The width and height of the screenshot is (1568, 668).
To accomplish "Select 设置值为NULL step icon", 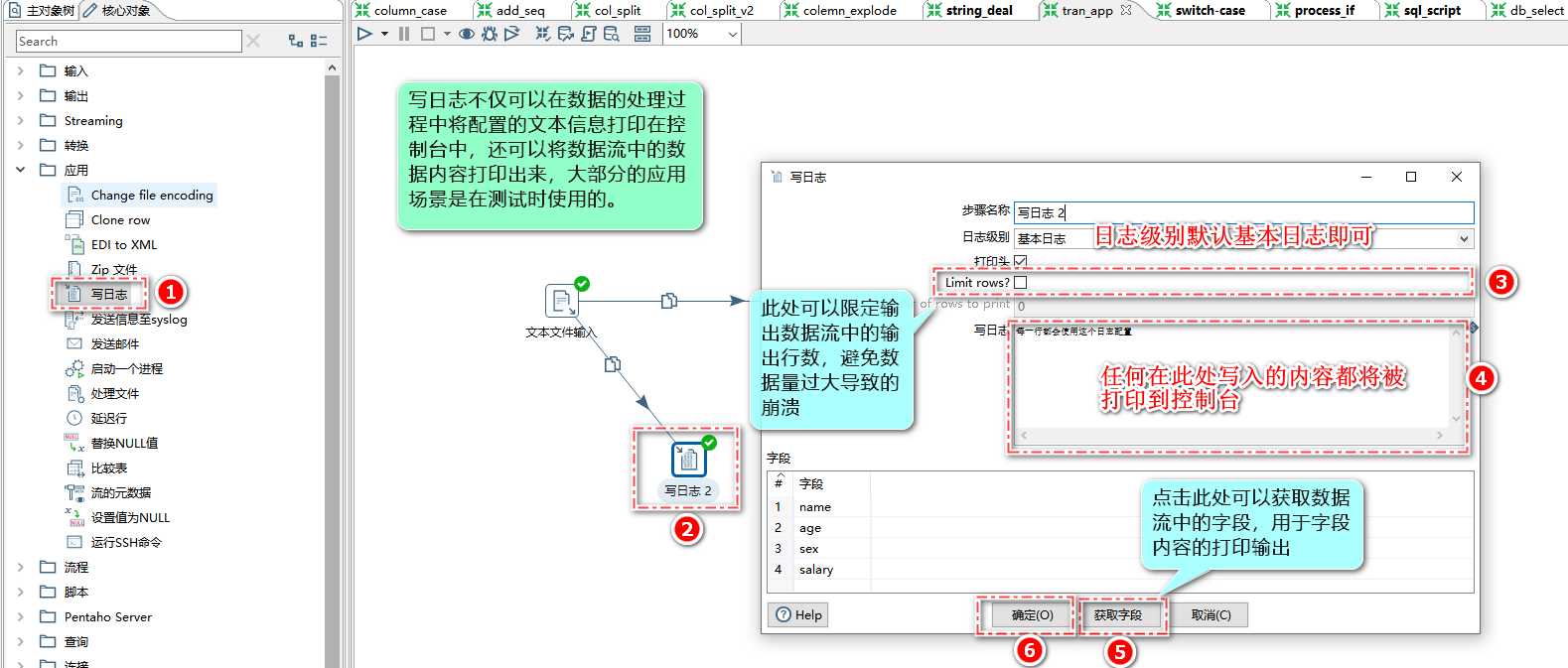I will pyautogui.click(x=74, y=517).
